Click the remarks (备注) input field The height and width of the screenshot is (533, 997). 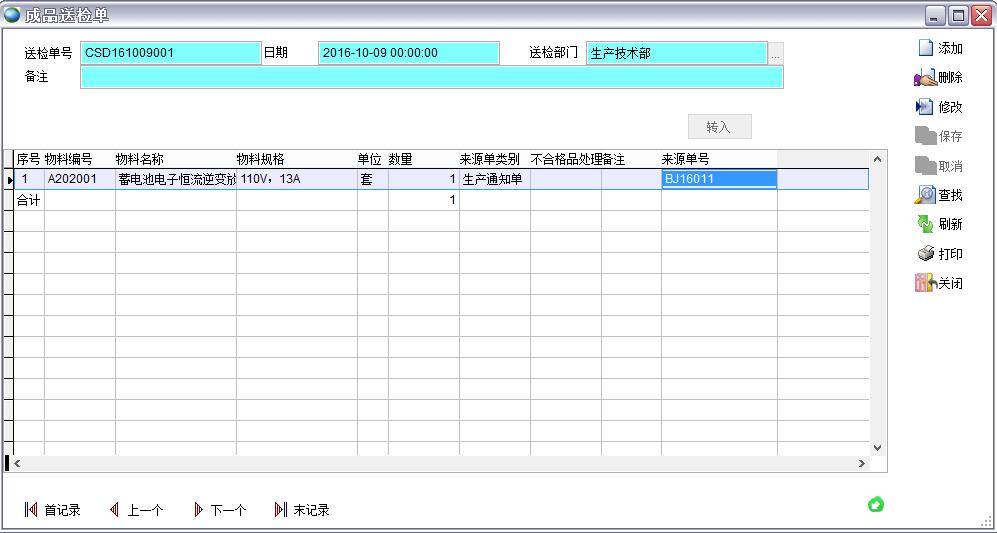click(x=431, y=77)
